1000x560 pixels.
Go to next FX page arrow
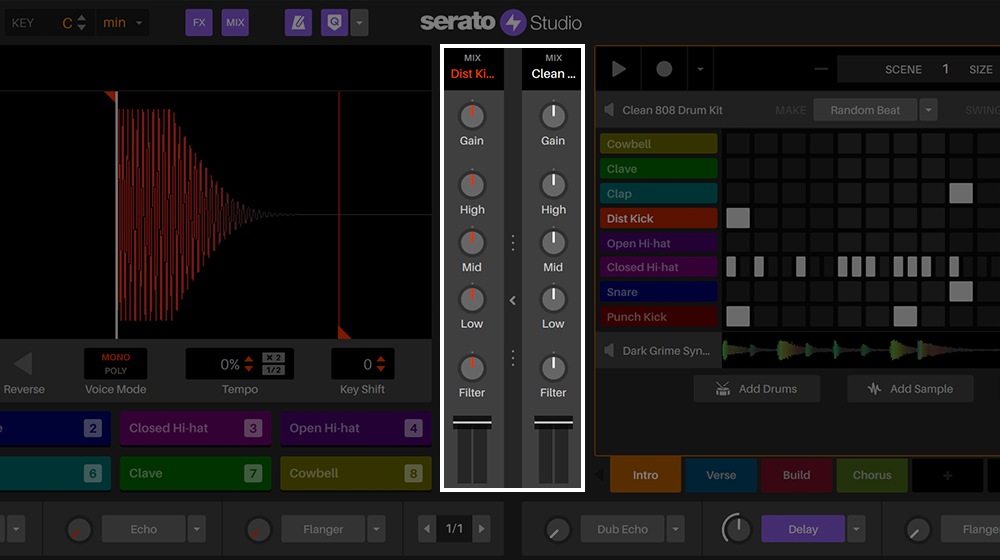(482, 529)
